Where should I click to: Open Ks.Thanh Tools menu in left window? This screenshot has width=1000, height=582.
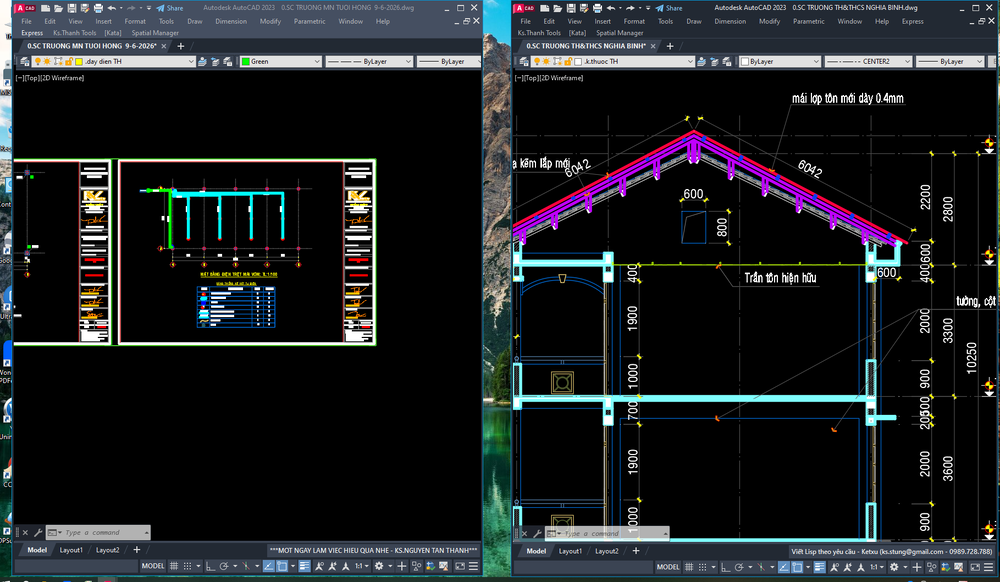tap(75, 33)
